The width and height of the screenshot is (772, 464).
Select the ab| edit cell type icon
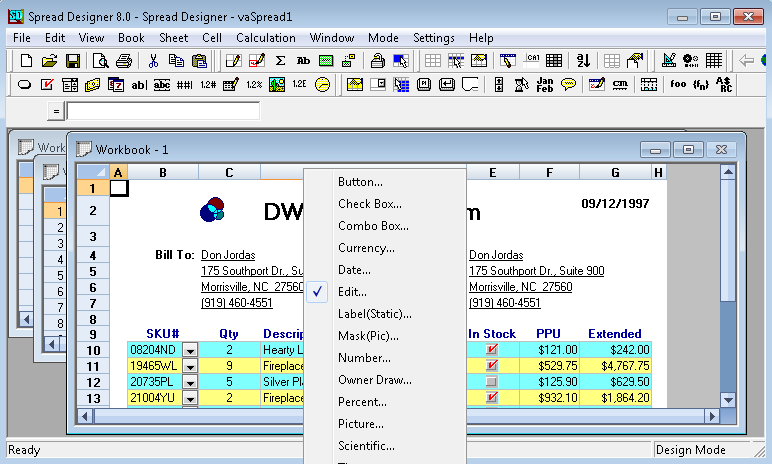(139, 85)
